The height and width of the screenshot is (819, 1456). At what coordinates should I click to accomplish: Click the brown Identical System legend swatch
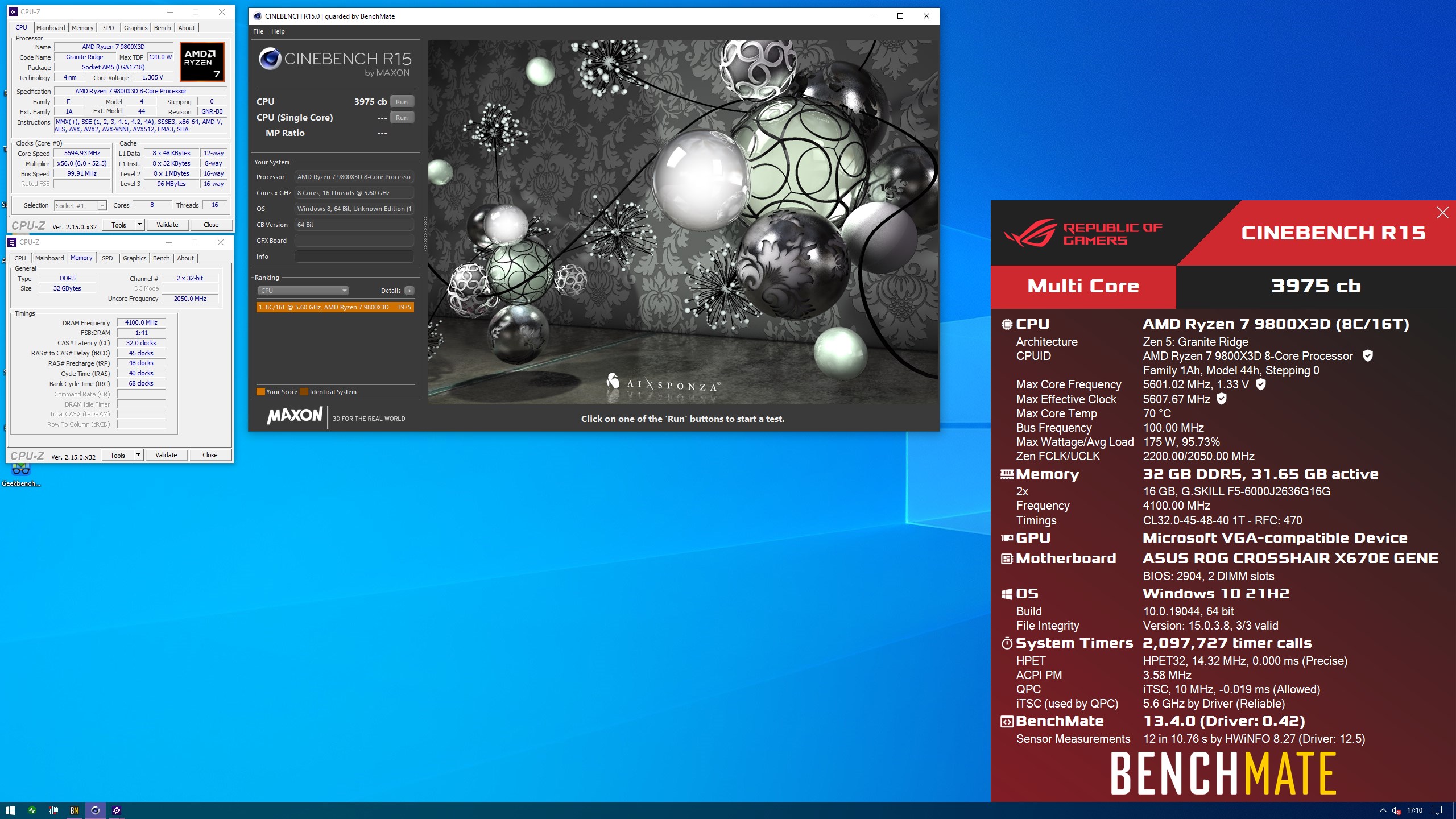pos(304,392)
